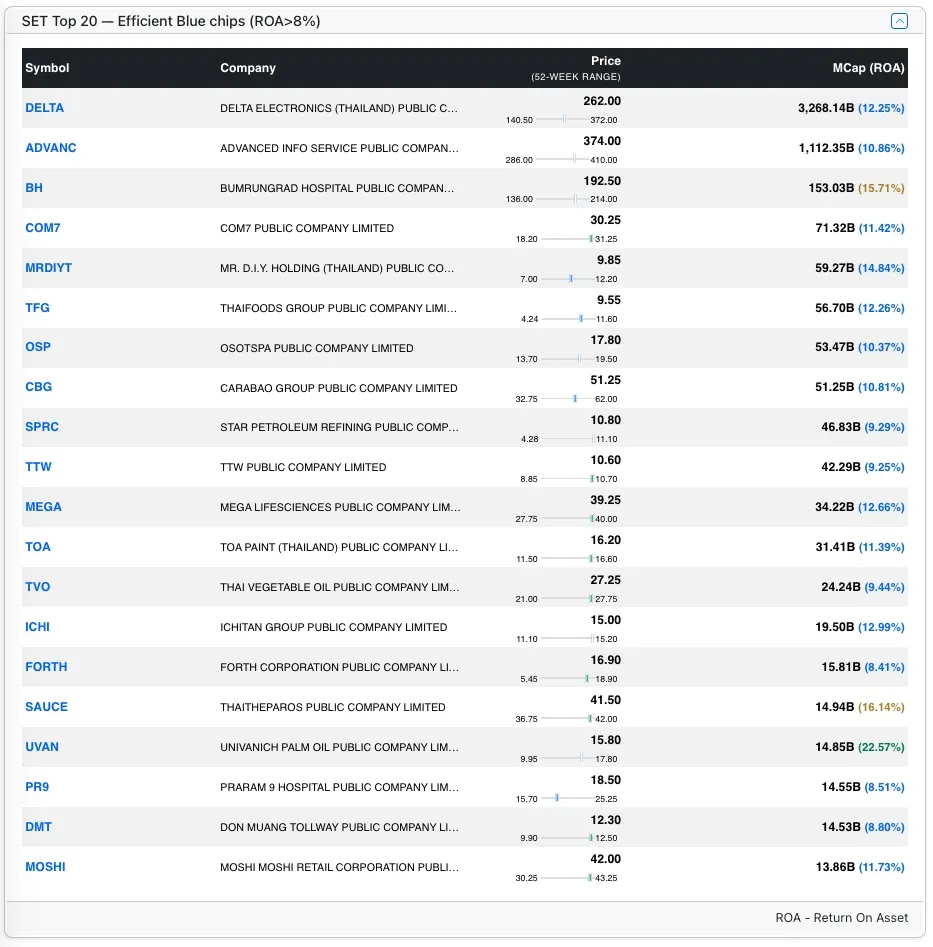
Task: Open COM7 symbol link
Action: [43, 228]
